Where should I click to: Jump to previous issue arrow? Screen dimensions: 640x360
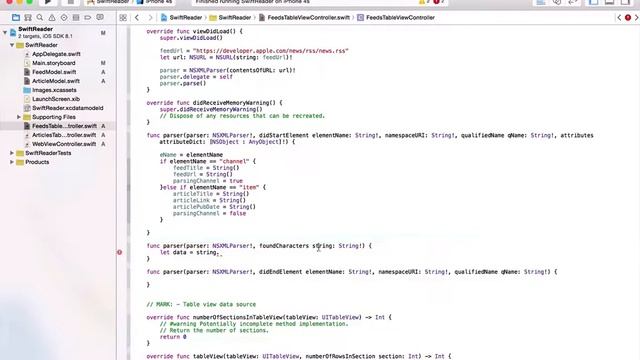coord(619,18)
